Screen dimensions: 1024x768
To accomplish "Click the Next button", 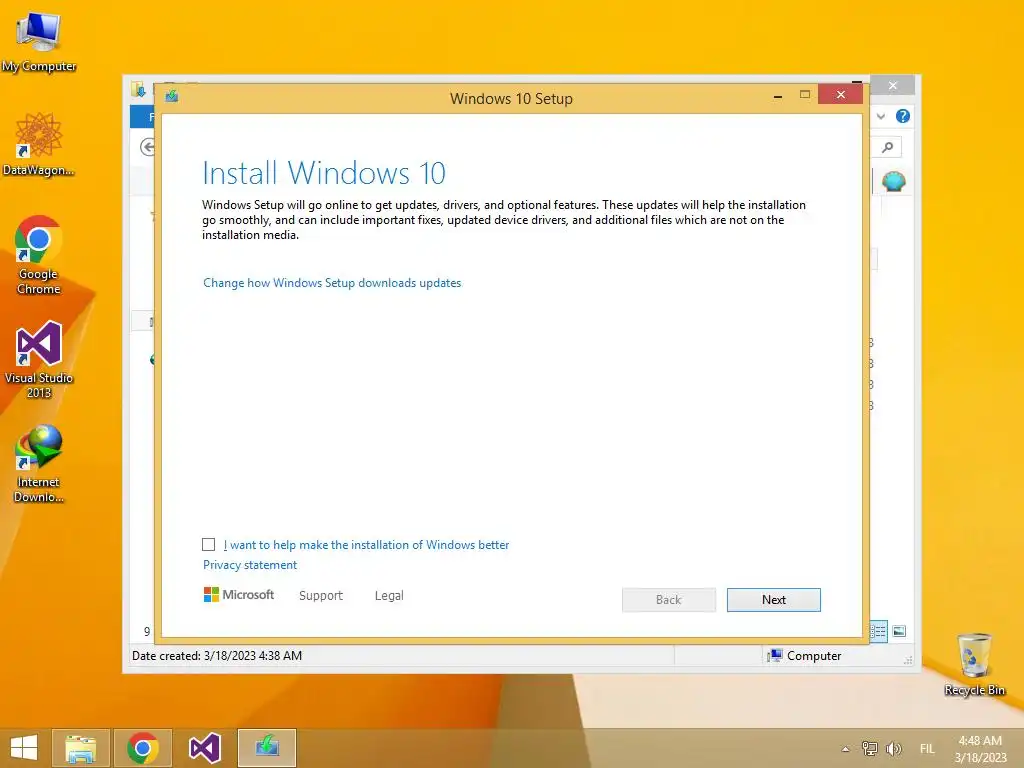I will (x=774, y=600).
